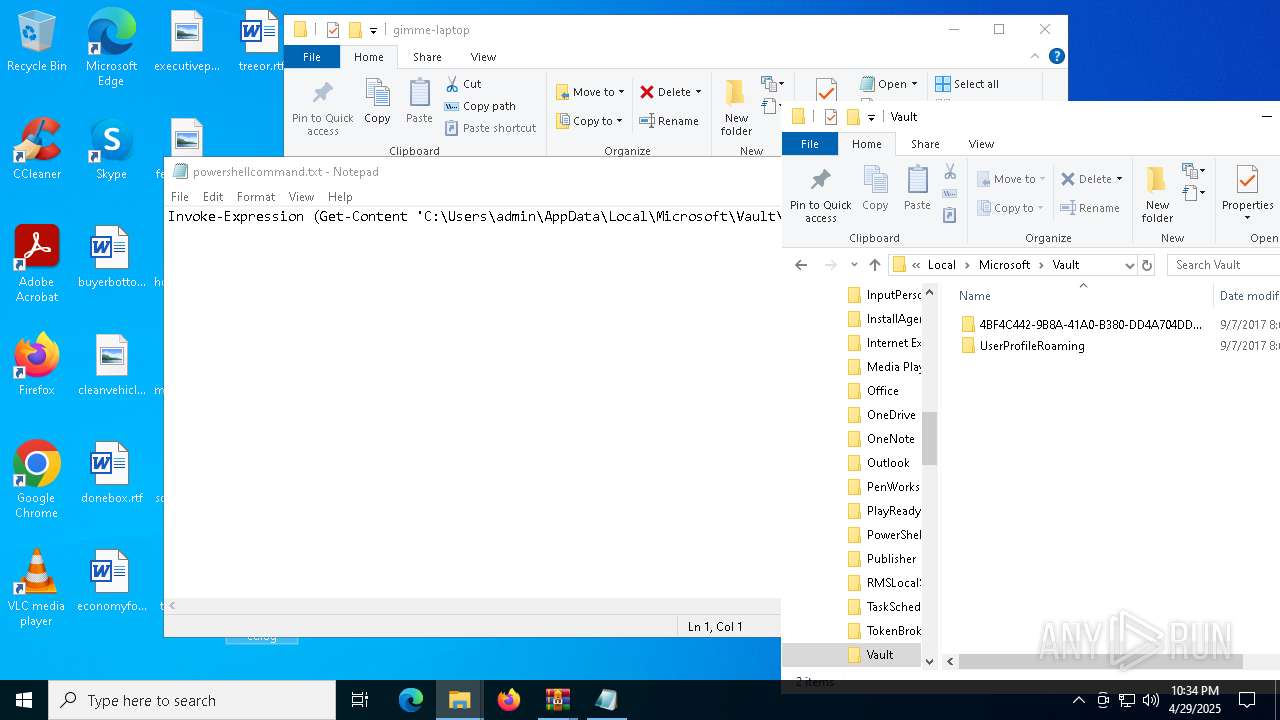Open recent locations dropdown in Vault
The image size is (1280, 720).
click(x=854, y=265)
